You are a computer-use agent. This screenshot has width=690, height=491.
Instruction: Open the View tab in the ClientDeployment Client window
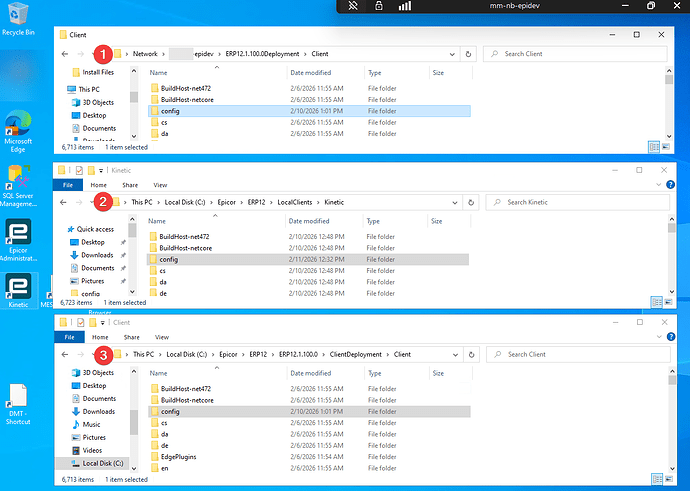point(162,337)
